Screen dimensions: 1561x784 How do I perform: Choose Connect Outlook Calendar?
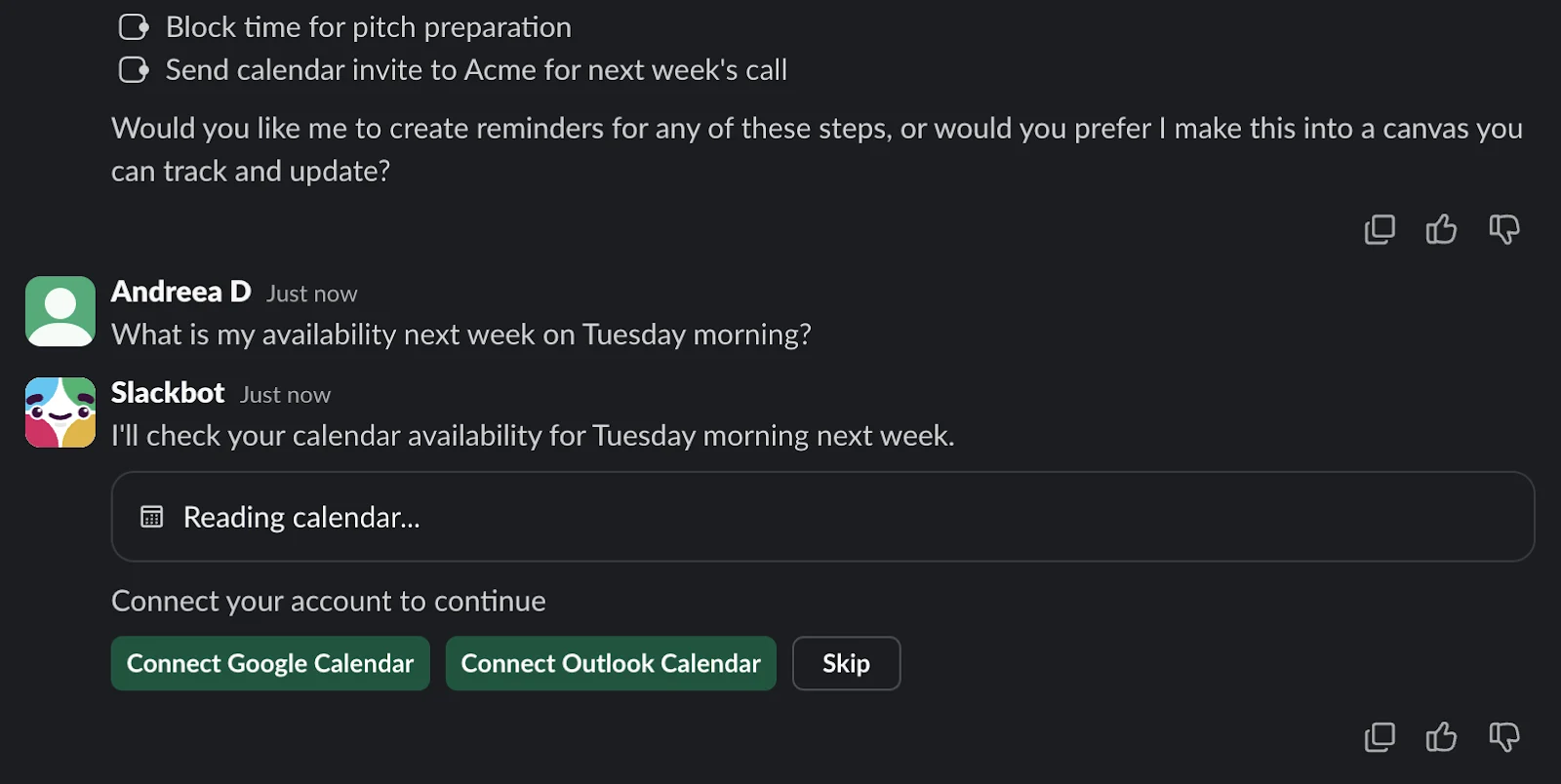click(611, 664)
